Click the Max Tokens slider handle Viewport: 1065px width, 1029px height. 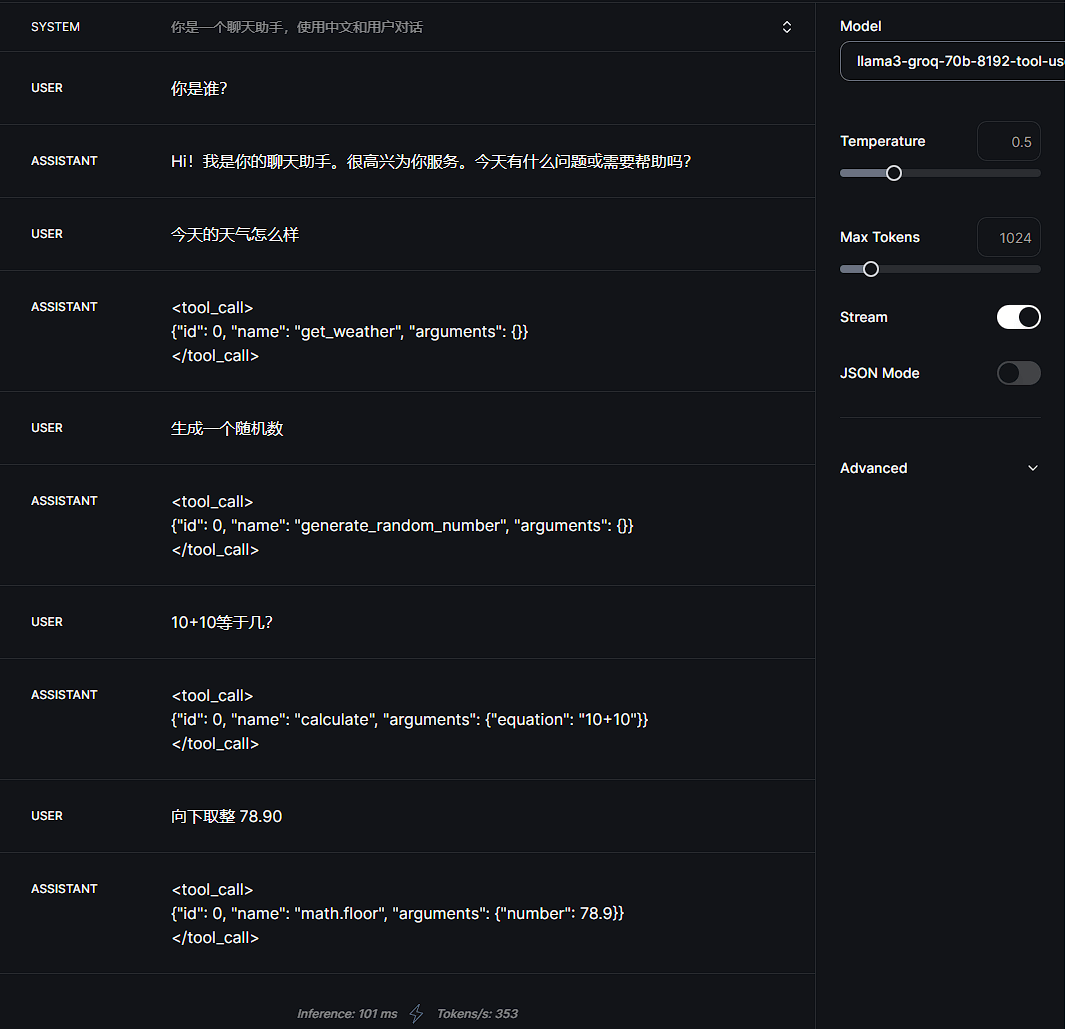(871, 269)
